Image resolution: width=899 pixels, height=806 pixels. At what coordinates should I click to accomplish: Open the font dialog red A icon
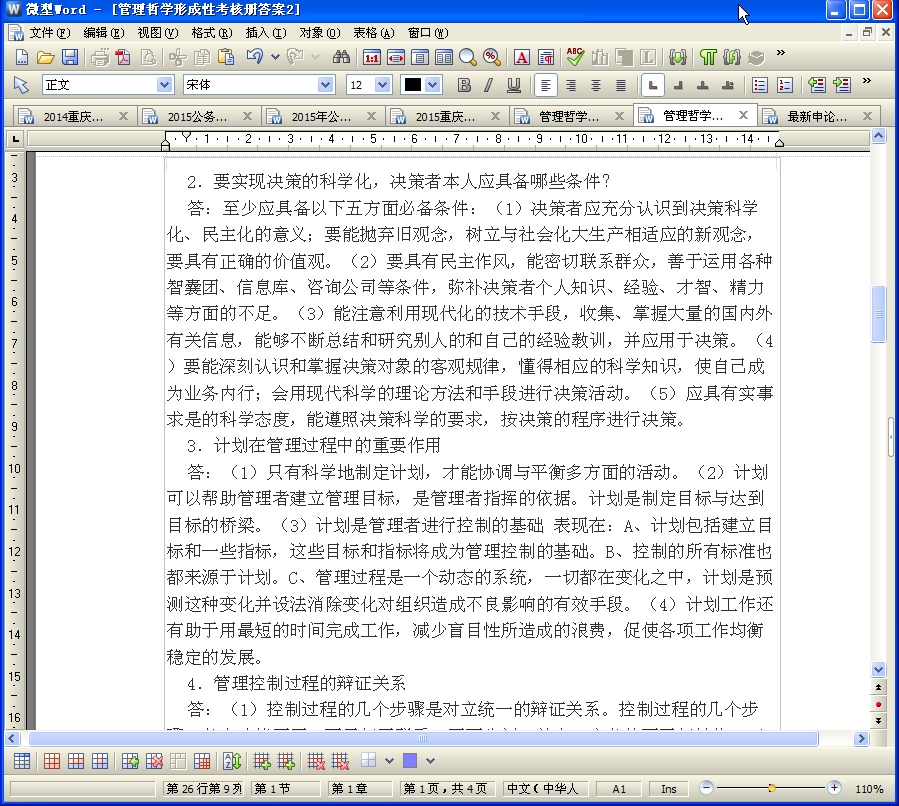[x=521, y=57]
